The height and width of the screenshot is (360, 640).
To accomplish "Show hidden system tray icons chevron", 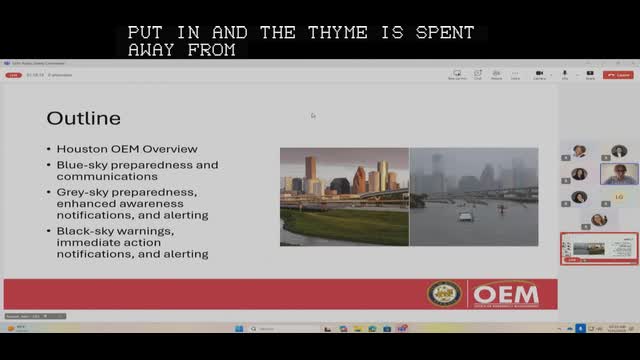I will [x=559, y=329].
